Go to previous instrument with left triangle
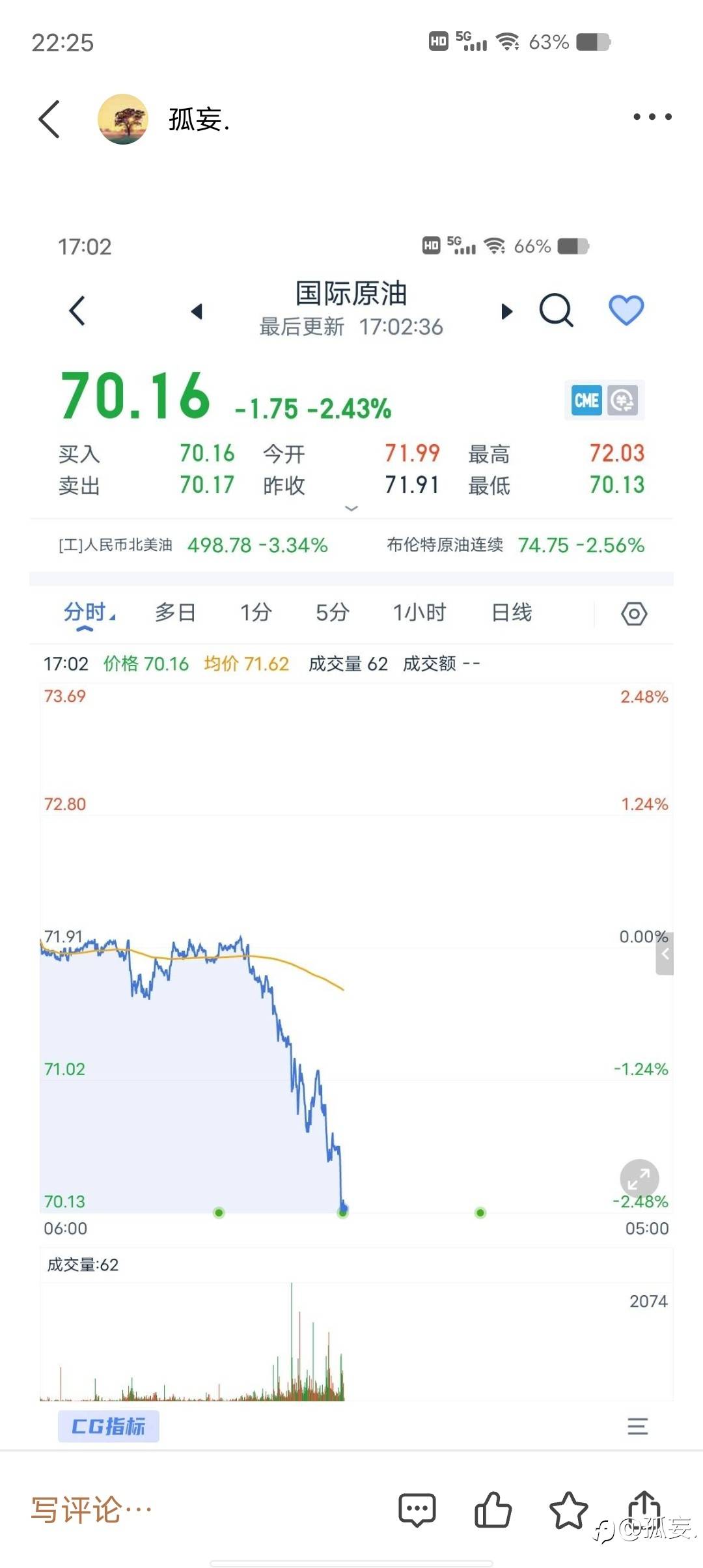This screenshot has width=703, height=1568. [x=197, y=311]
